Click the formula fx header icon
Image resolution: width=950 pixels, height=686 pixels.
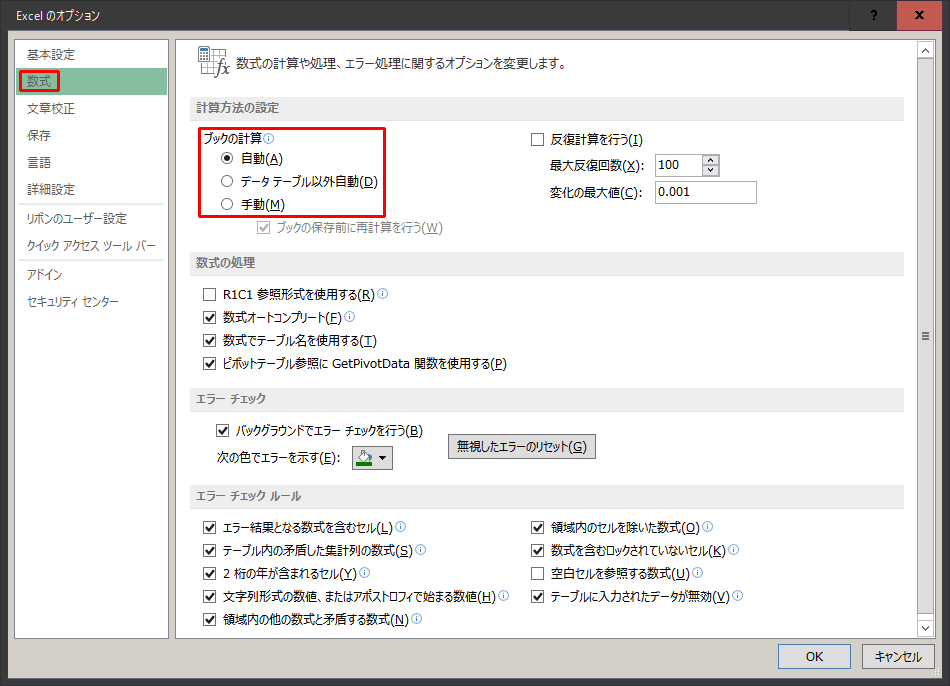point(214,61)
